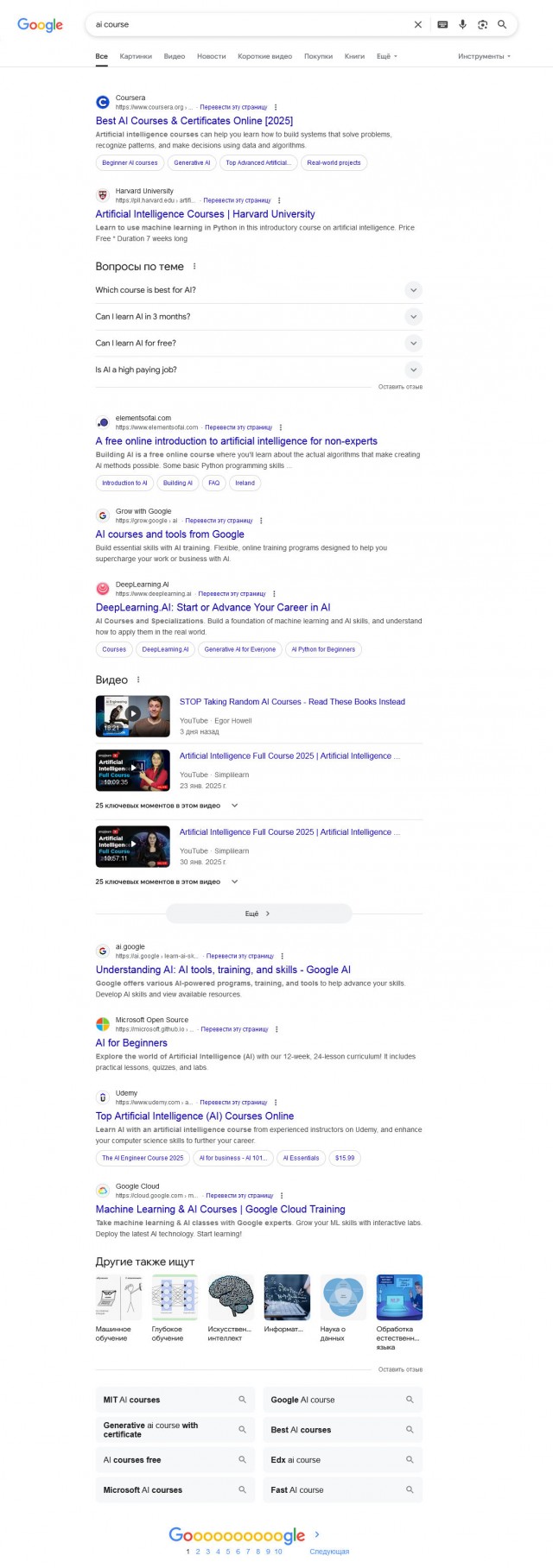Click the Generative AI for Everyone chip
The width and height of the screenshot is (553, 1568).
[x=240, y=649]
